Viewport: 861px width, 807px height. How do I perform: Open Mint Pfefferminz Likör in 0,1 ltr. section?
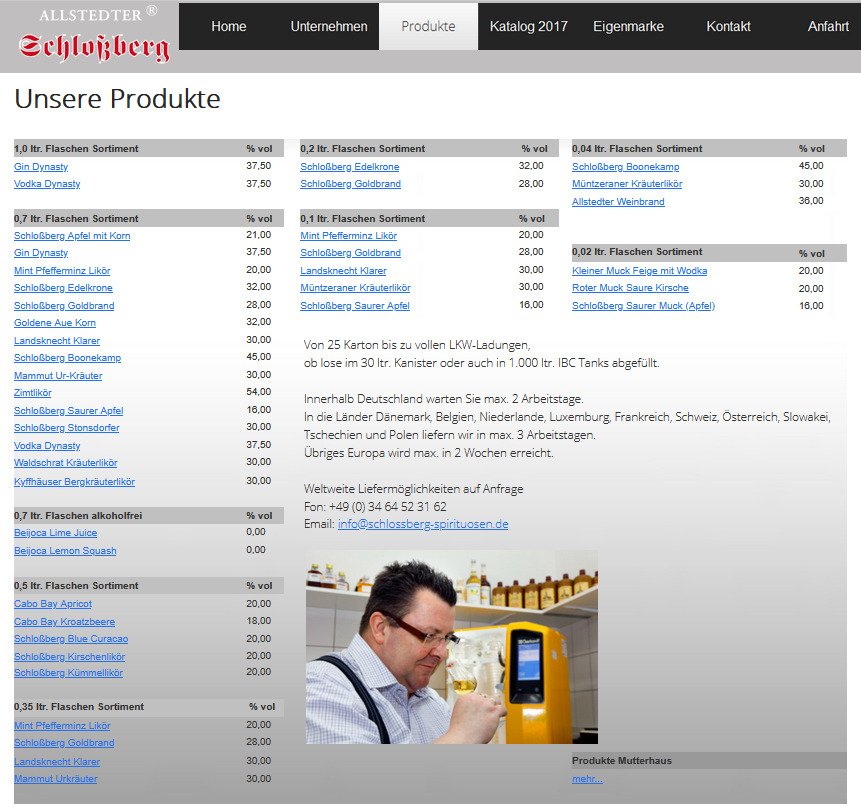[349, 236]
